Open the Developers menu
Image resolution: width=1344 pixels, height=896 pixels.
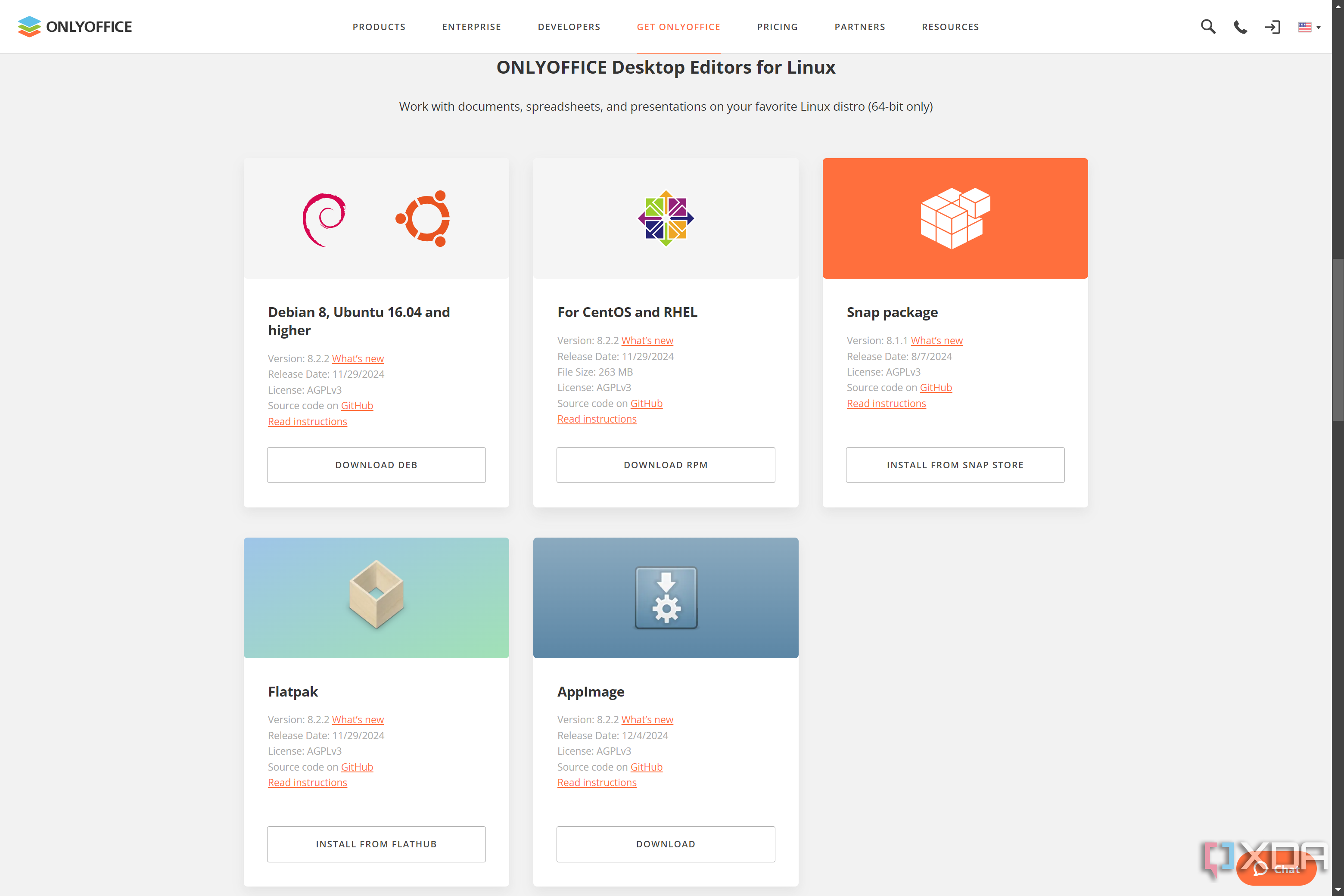tap(569, 27)
